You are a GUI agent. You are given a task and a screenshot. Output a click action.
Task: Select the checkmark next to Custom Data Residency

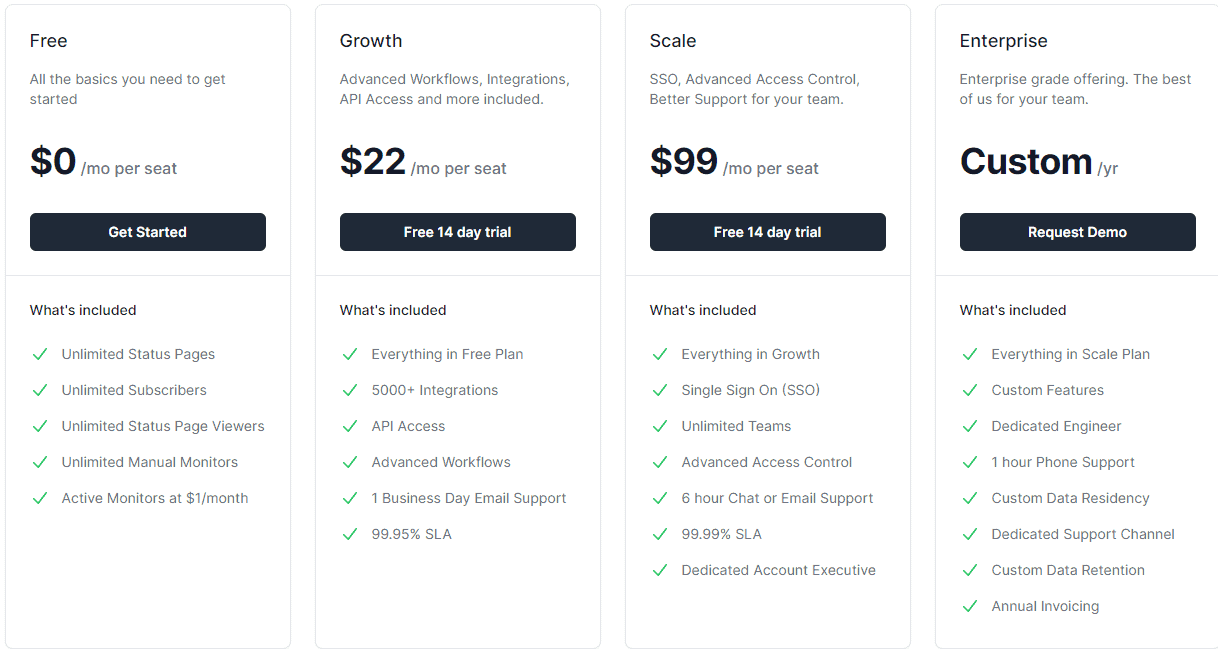point(970,498)
